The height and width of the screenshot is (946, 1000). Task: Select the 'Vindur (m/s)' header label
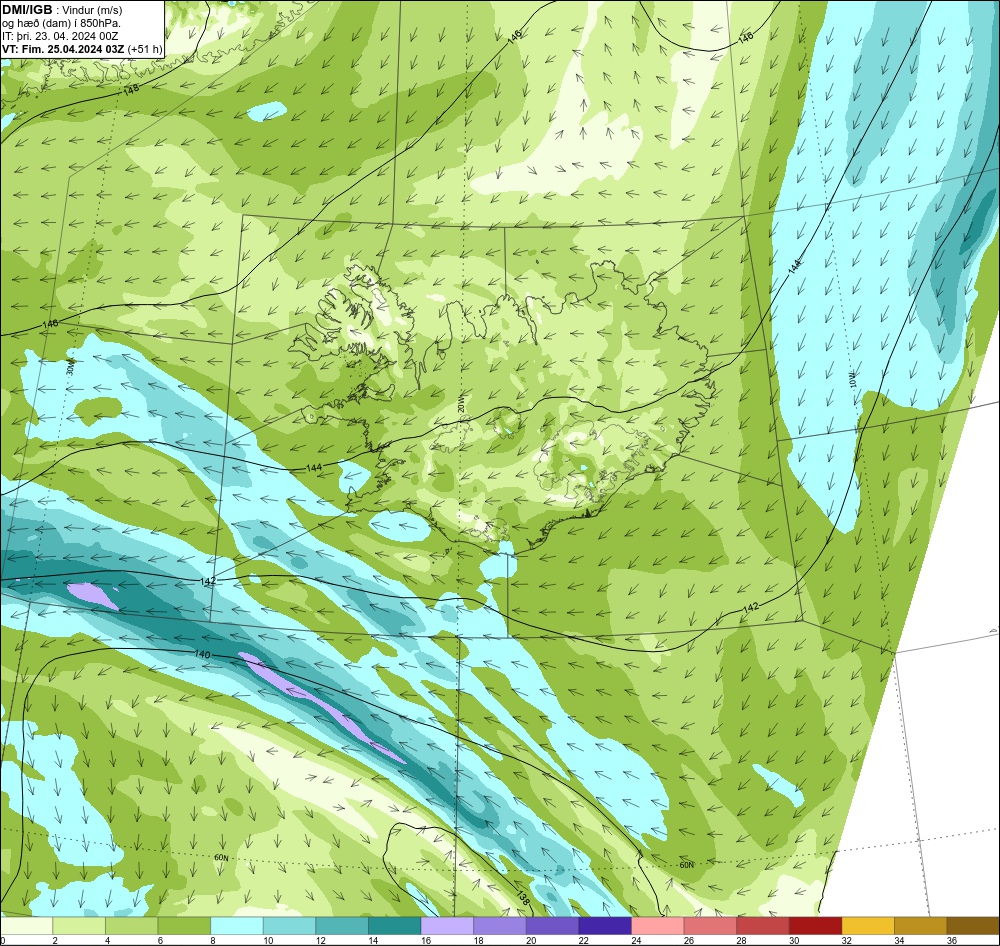pyautogui.click(x=92, y=10)
